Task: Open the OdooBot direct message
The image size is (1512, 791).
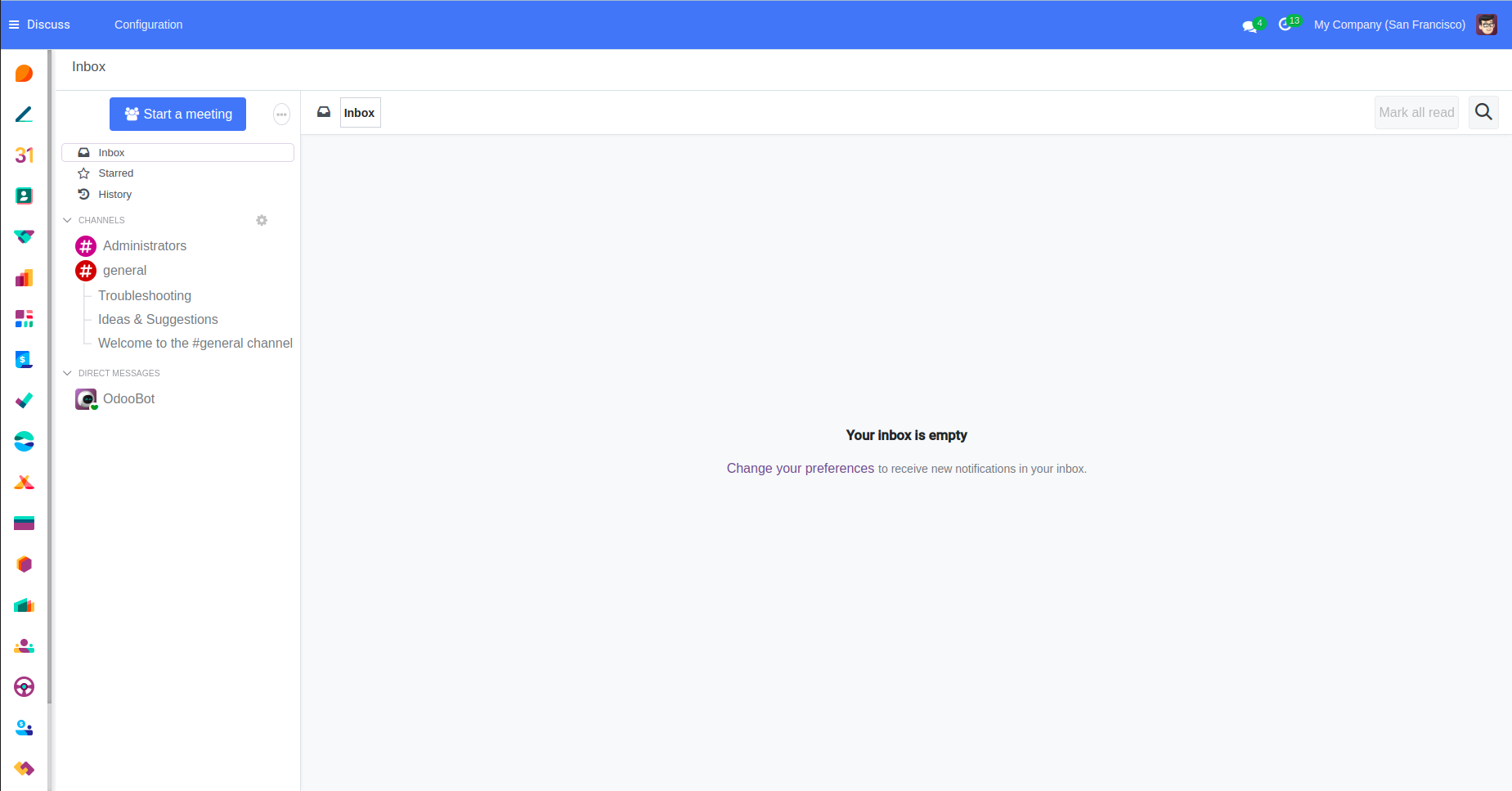Action: coord(128,399)
